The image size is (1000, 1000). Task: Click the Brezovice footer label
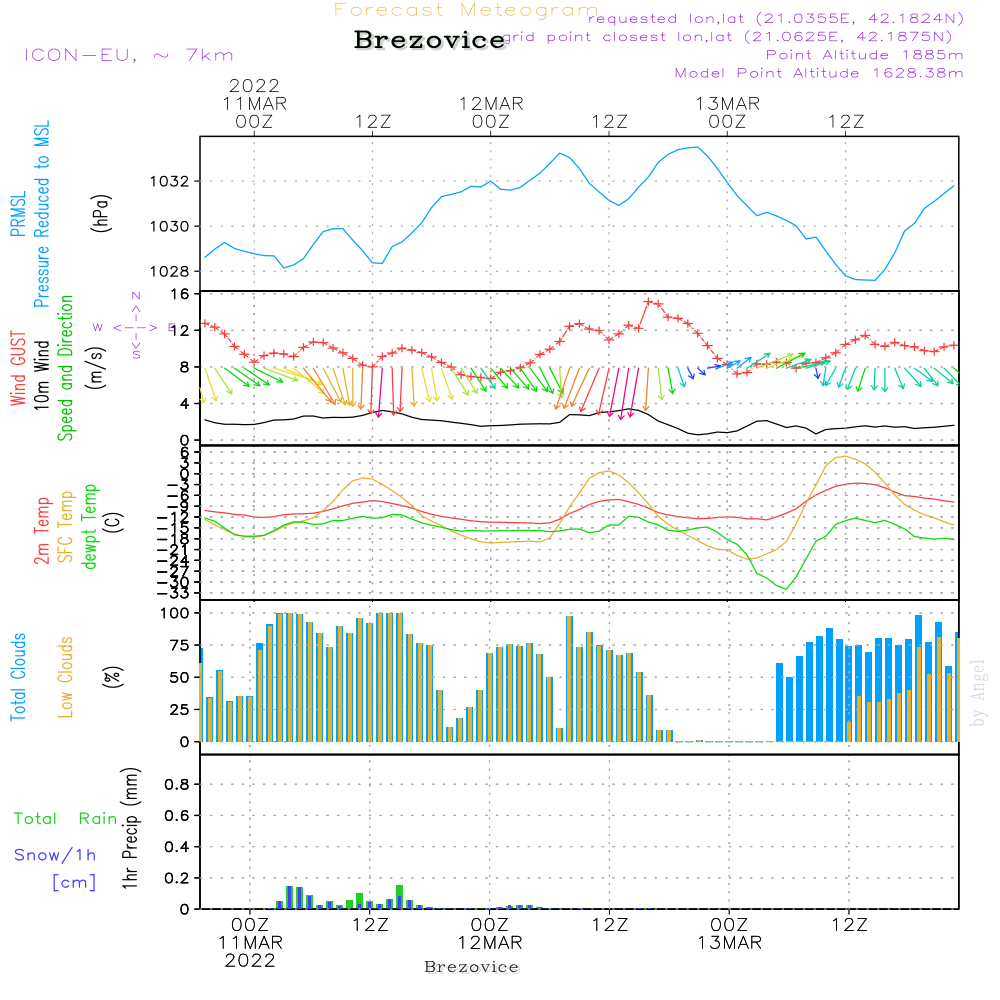coord(471,967)
